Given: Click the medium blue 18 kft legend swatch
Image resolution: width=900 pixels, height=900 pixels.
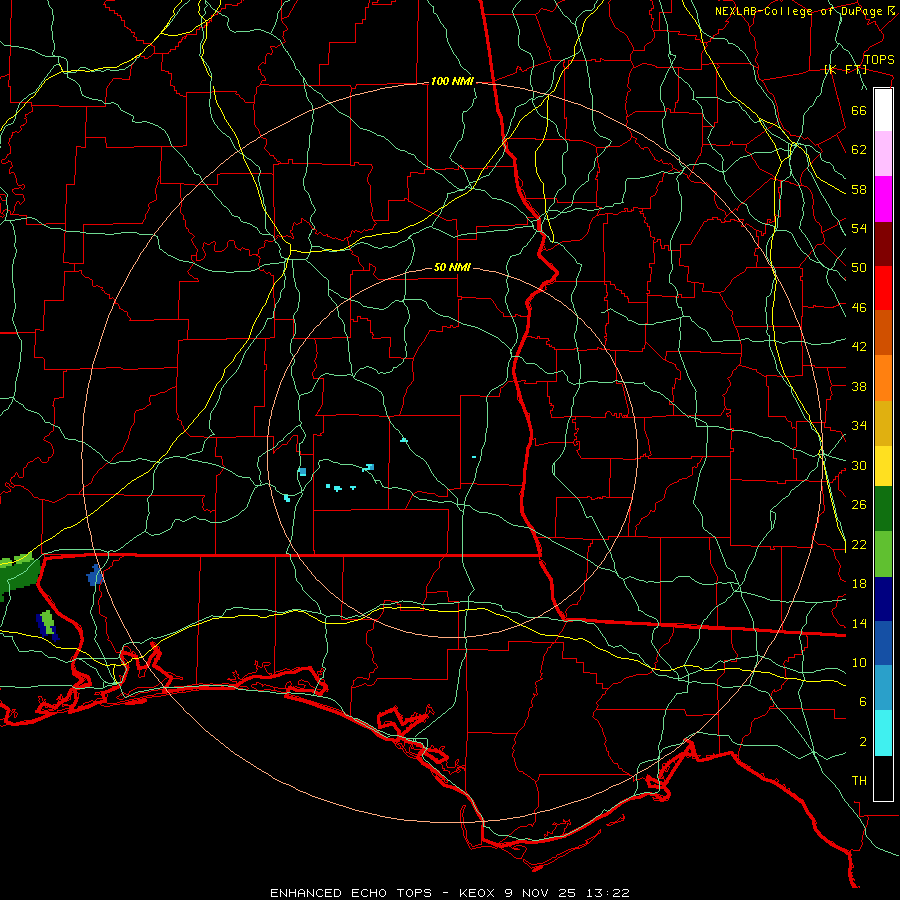Looking at the screenshot, I should (883, 643).
